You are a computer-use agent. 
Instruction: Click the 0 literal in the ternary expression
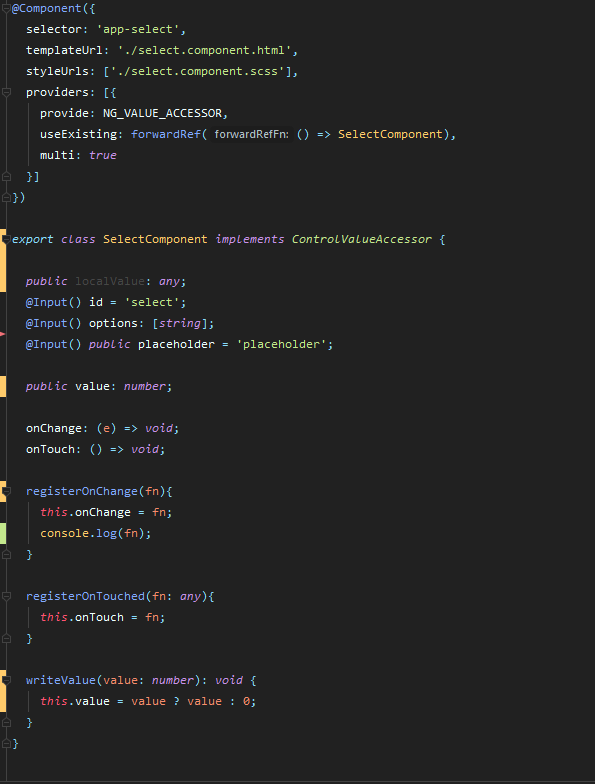tap(246, 702)
